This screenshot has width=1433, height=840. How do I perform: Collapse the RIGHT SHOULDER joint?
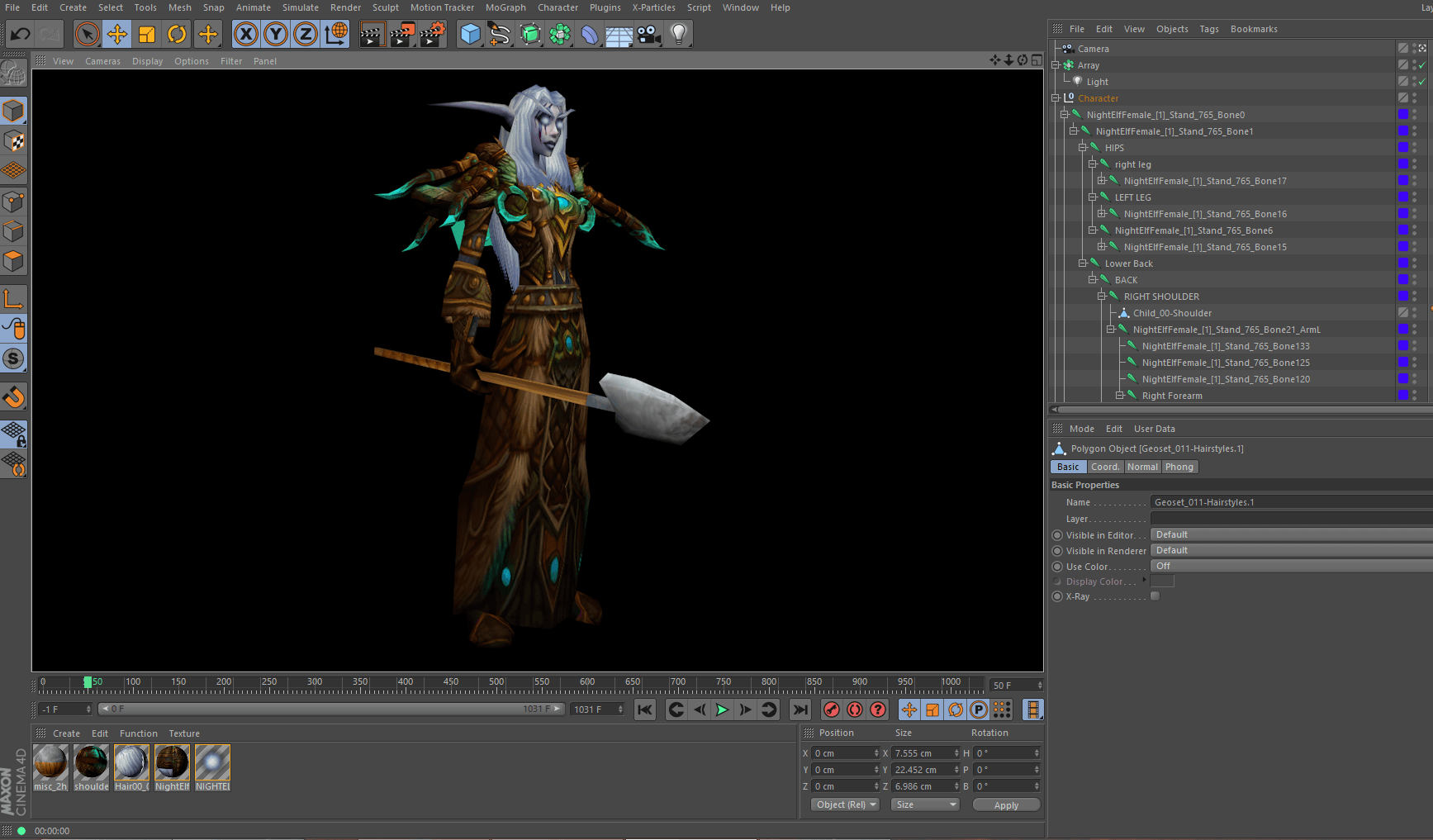(1101, 297)
